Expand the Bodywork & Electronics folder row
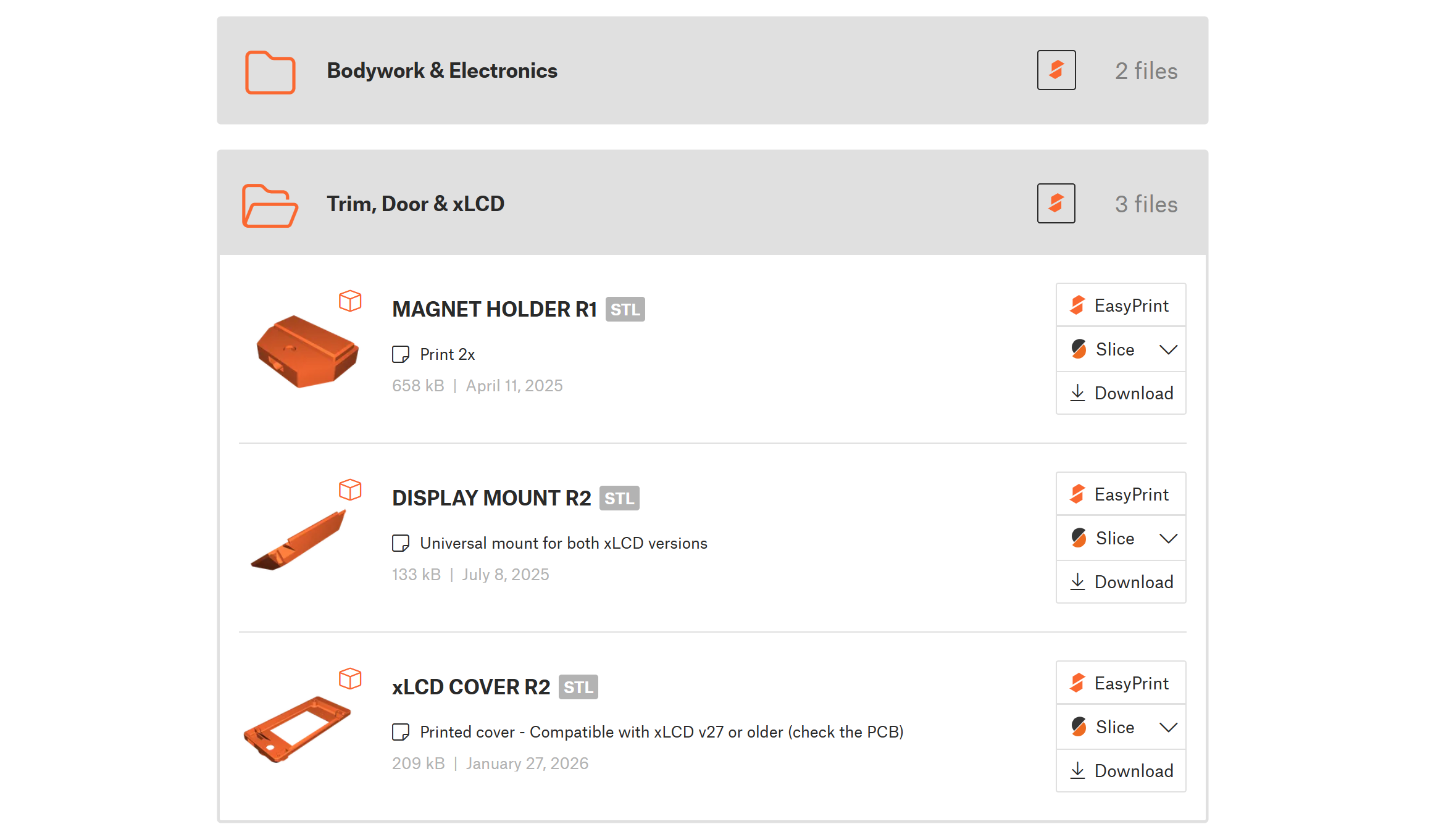1449x840 pixels. pyautogui.click(x=441, y=71)
